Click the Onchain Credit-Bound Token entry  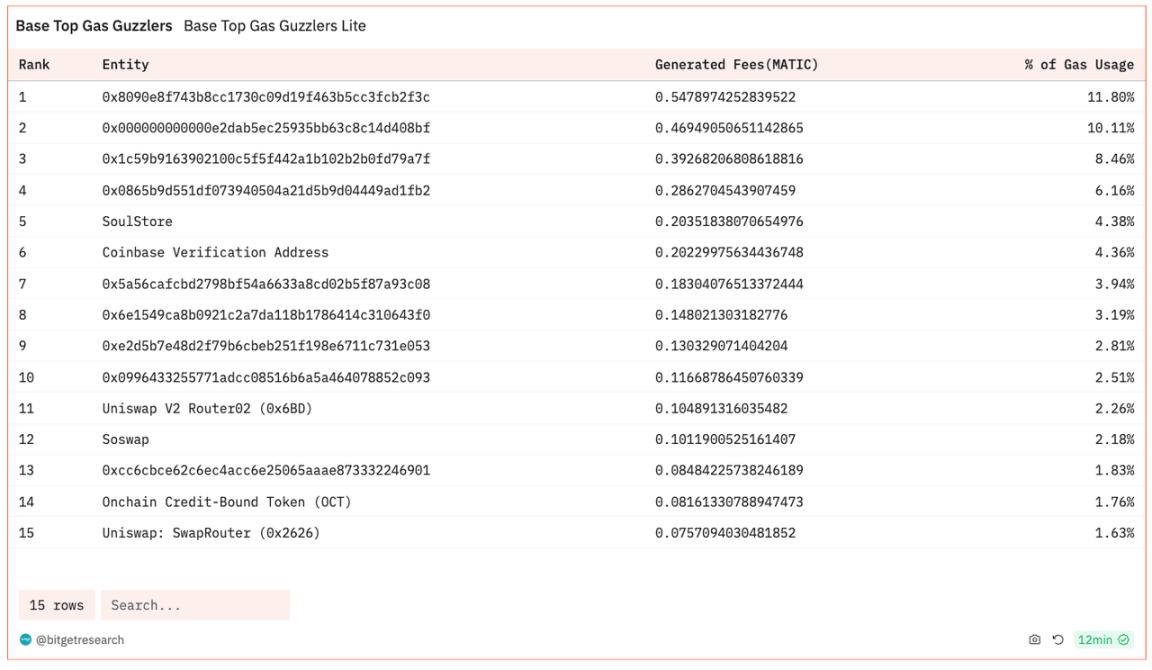tap(226, 502)
